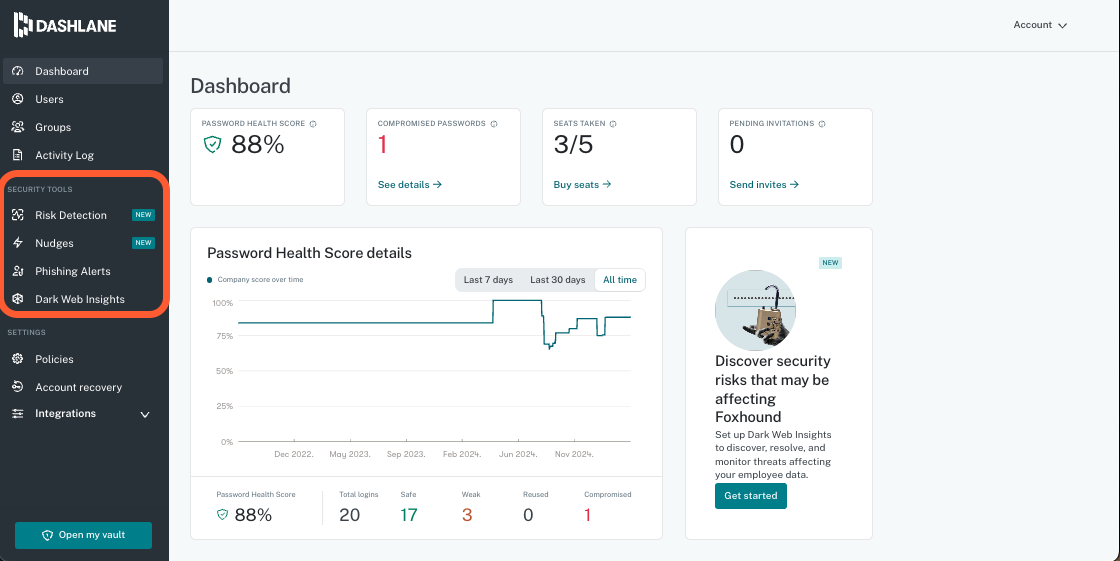The width and height of the screenshot is (1120, 561).
Task: Click the Dashboard page heading
Action: (241, 86)
